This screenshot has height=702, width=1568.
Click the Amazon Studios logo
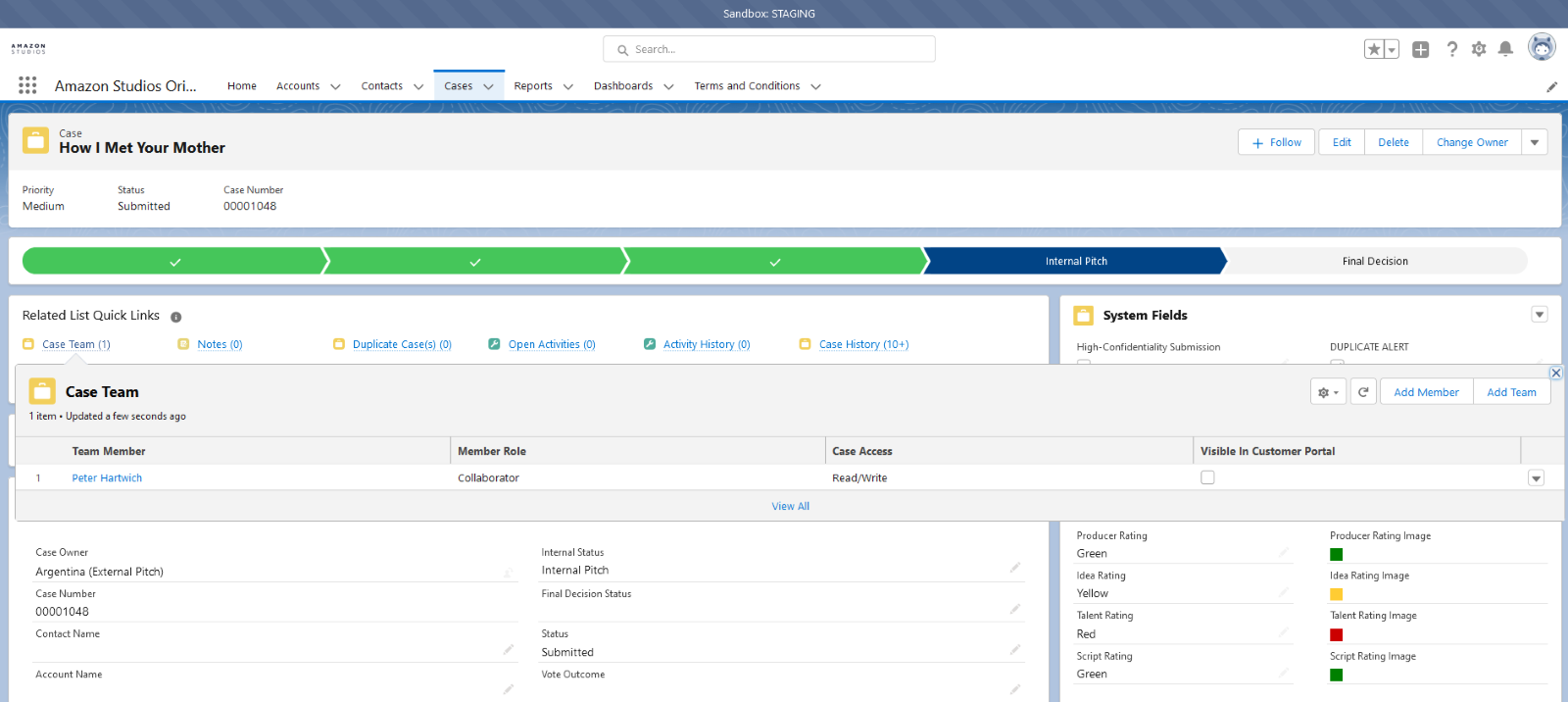coord(28,49)
